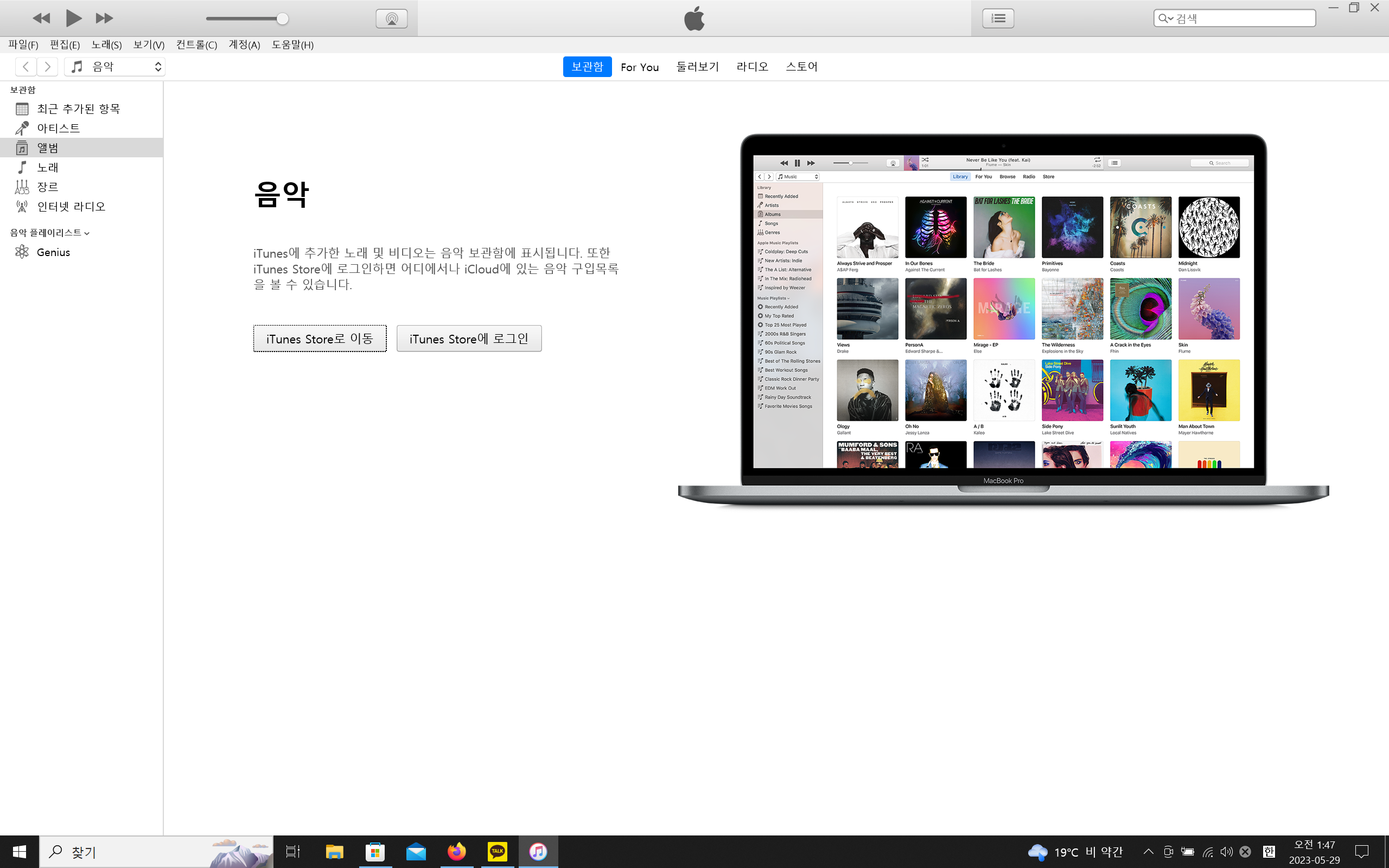Click the fast-forward next track icon
1389x868 pixels.
point(104,18)
